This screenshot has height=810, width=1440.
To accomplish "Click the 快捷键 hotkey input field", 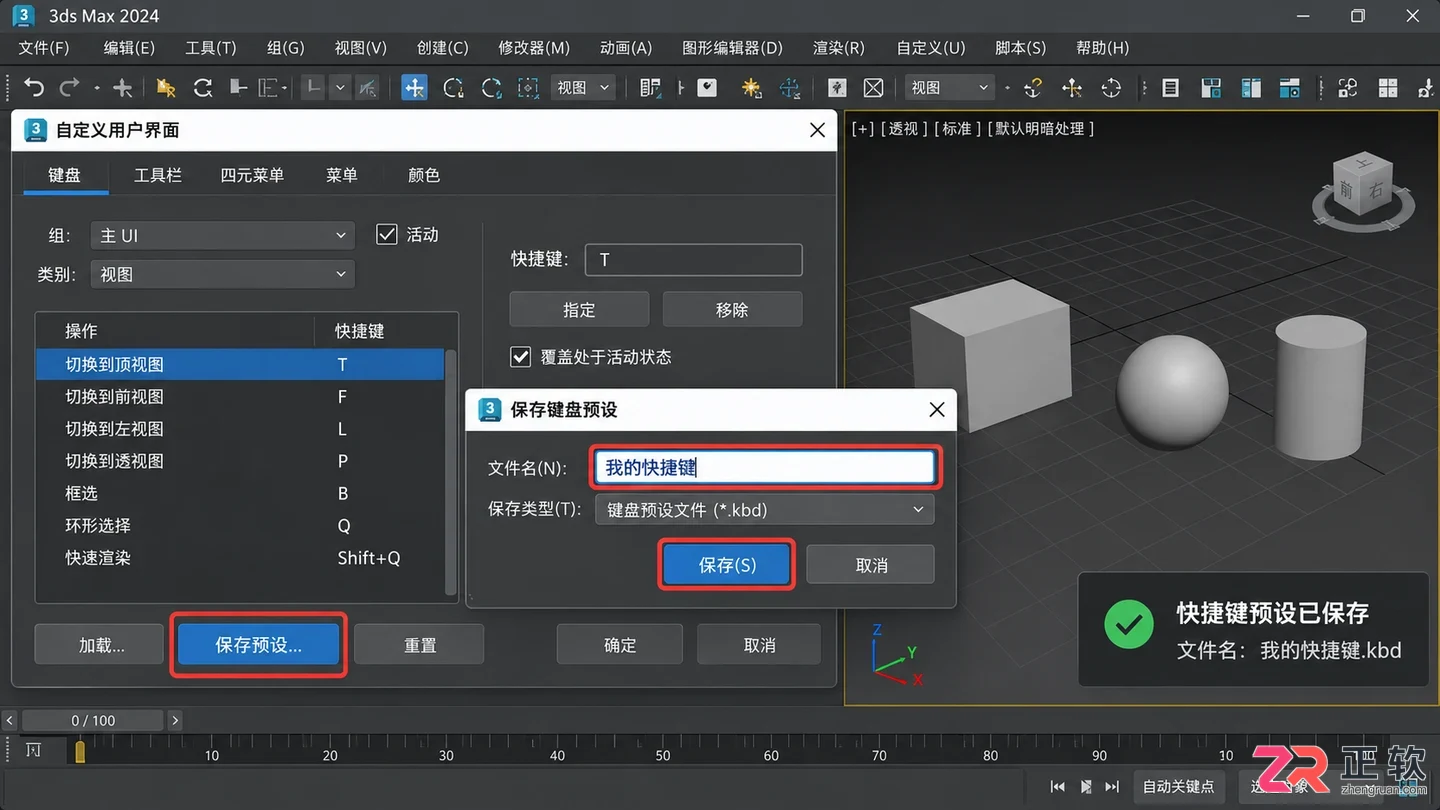I will [694, 260].
